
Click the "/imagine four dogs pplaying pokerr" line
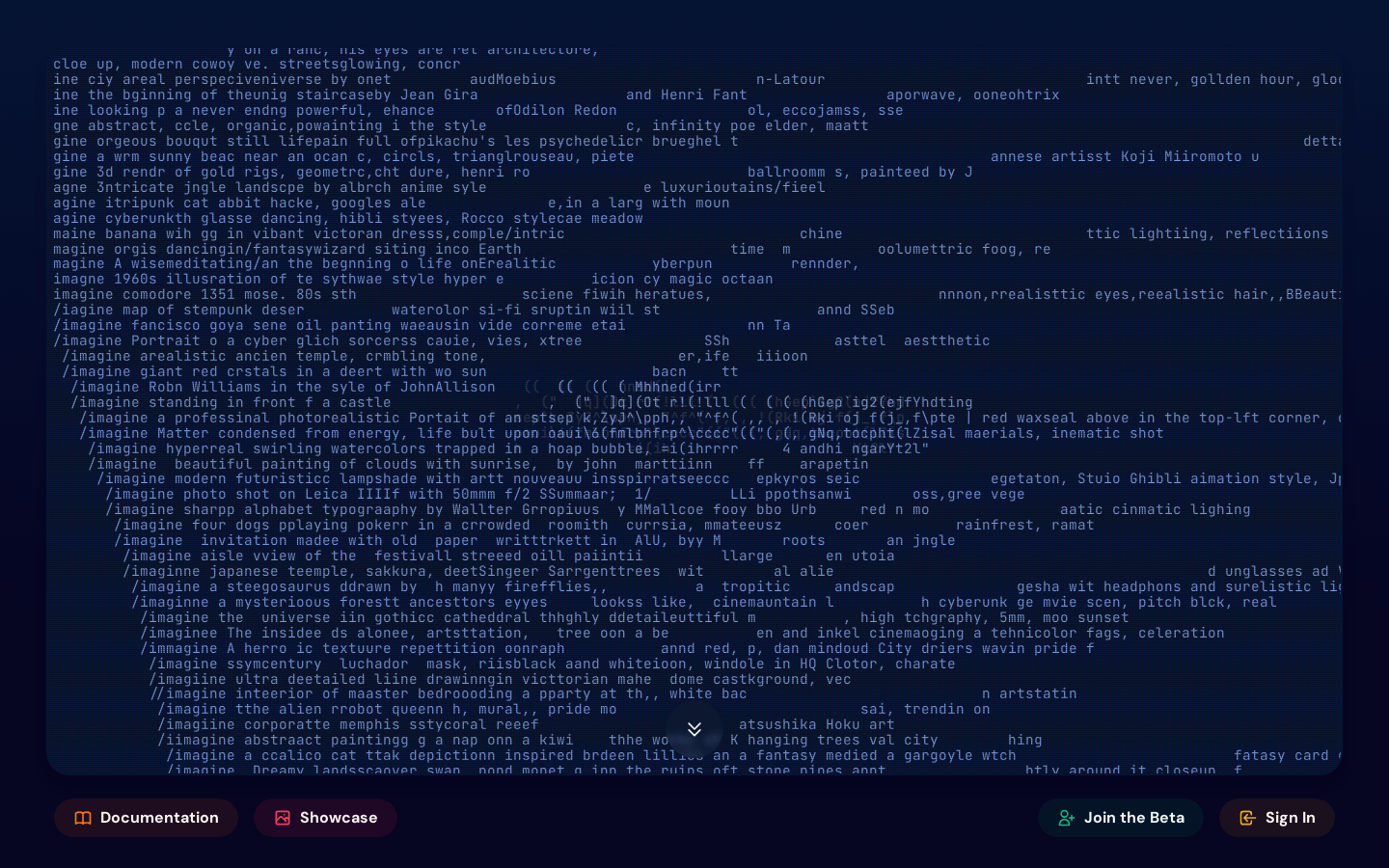point(605,525)
